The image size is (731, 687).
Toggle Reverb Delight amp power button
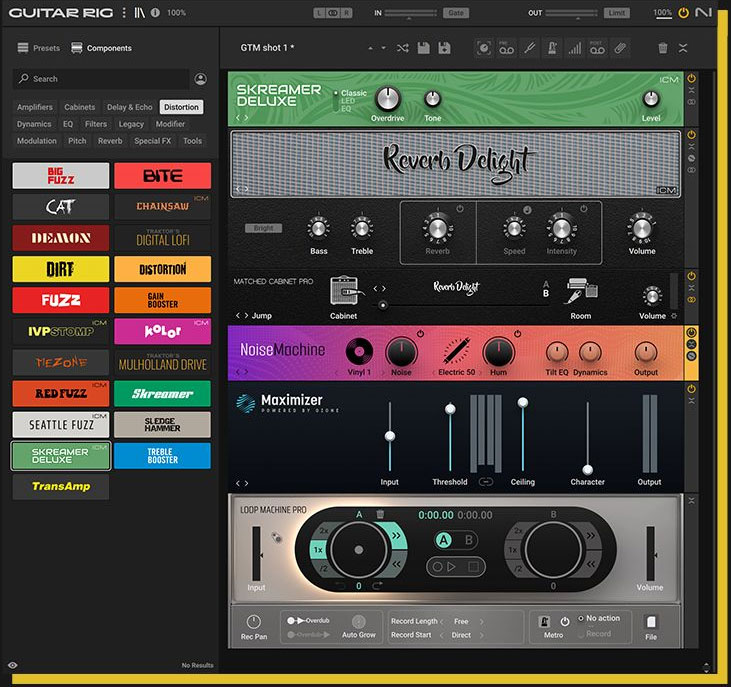[691, 135]
